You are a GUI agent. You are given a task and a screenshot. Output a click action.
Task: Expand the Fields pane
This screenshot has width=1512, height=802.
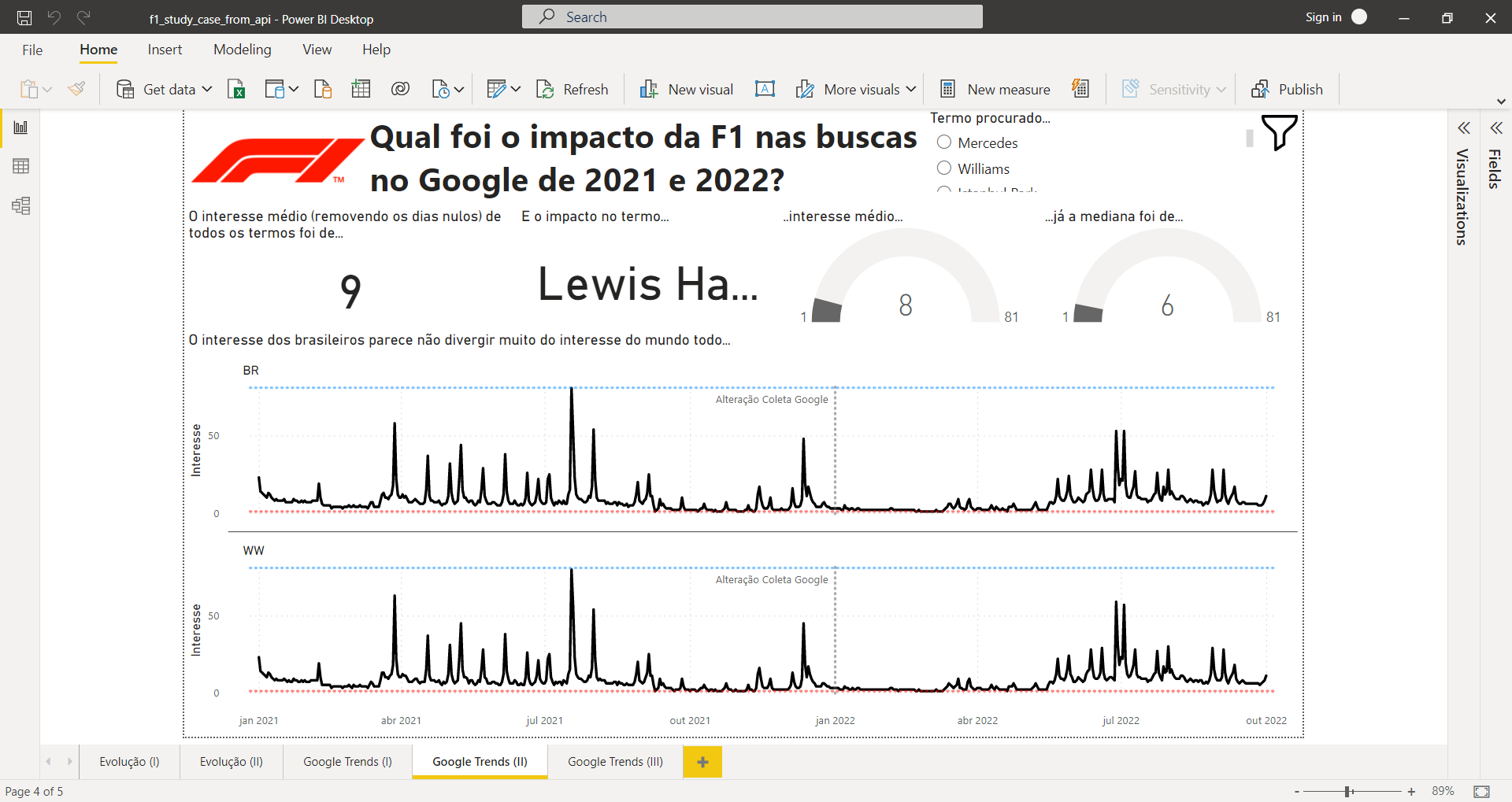[1496, 128]
